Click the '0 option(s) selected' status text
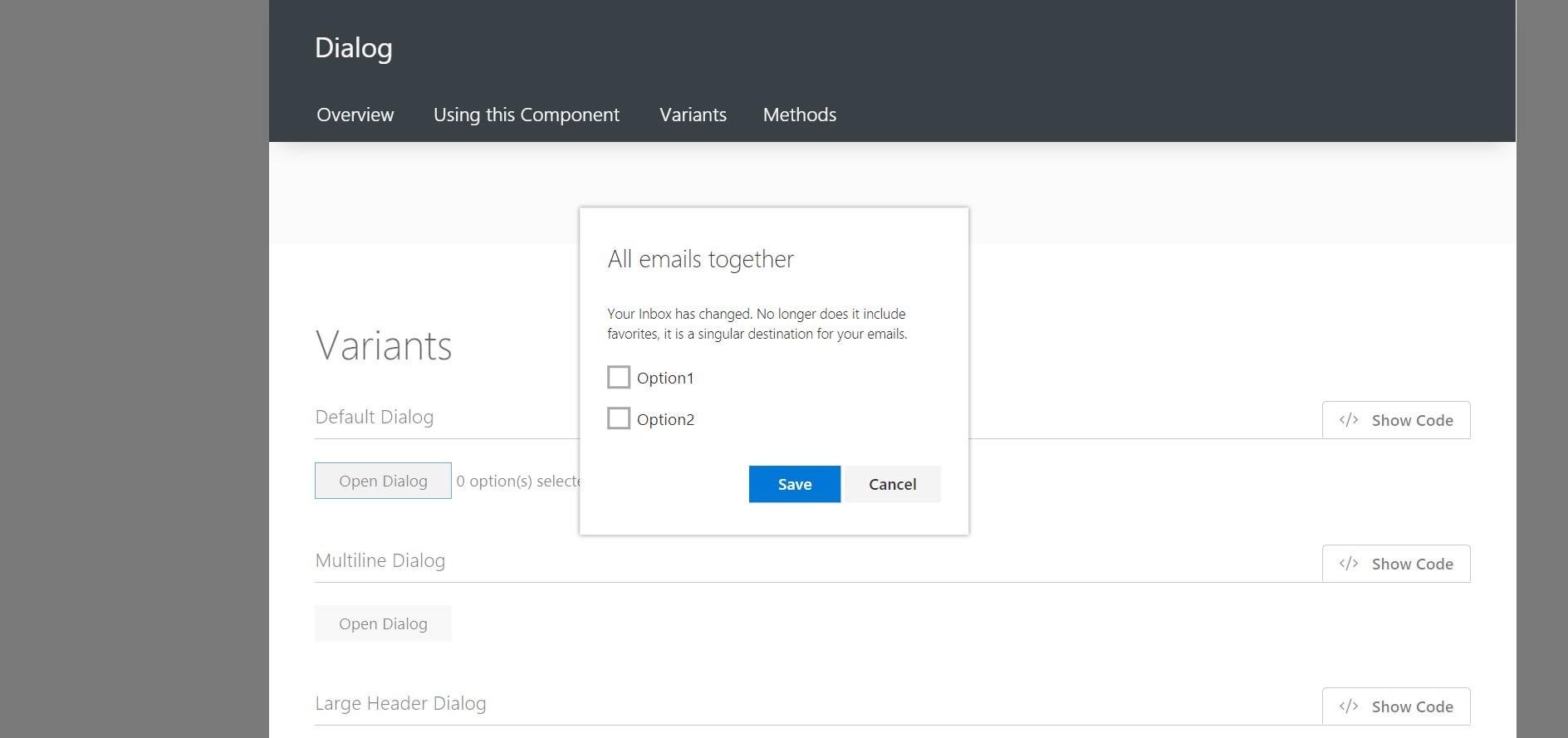Screen dimensions: 1568x738 click(518, 481)
